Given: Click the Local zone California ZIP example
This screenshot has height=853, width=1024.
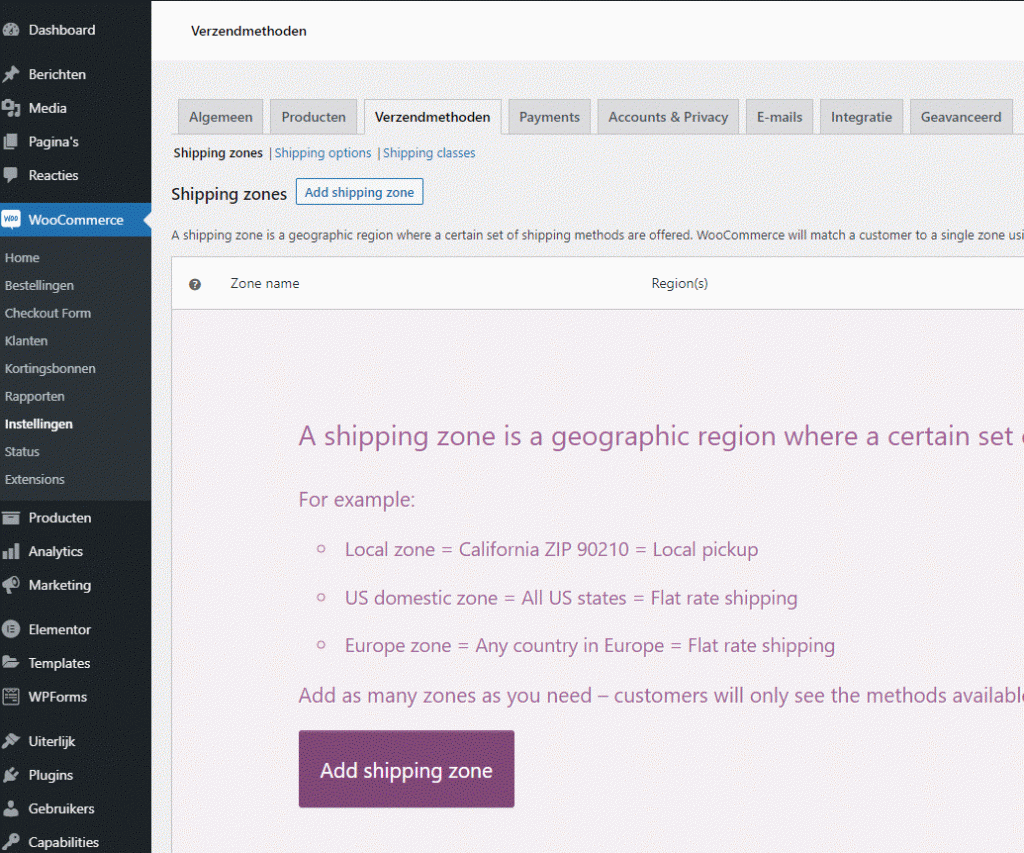Looking at the screenshot, I should click(x=551, y=550).
